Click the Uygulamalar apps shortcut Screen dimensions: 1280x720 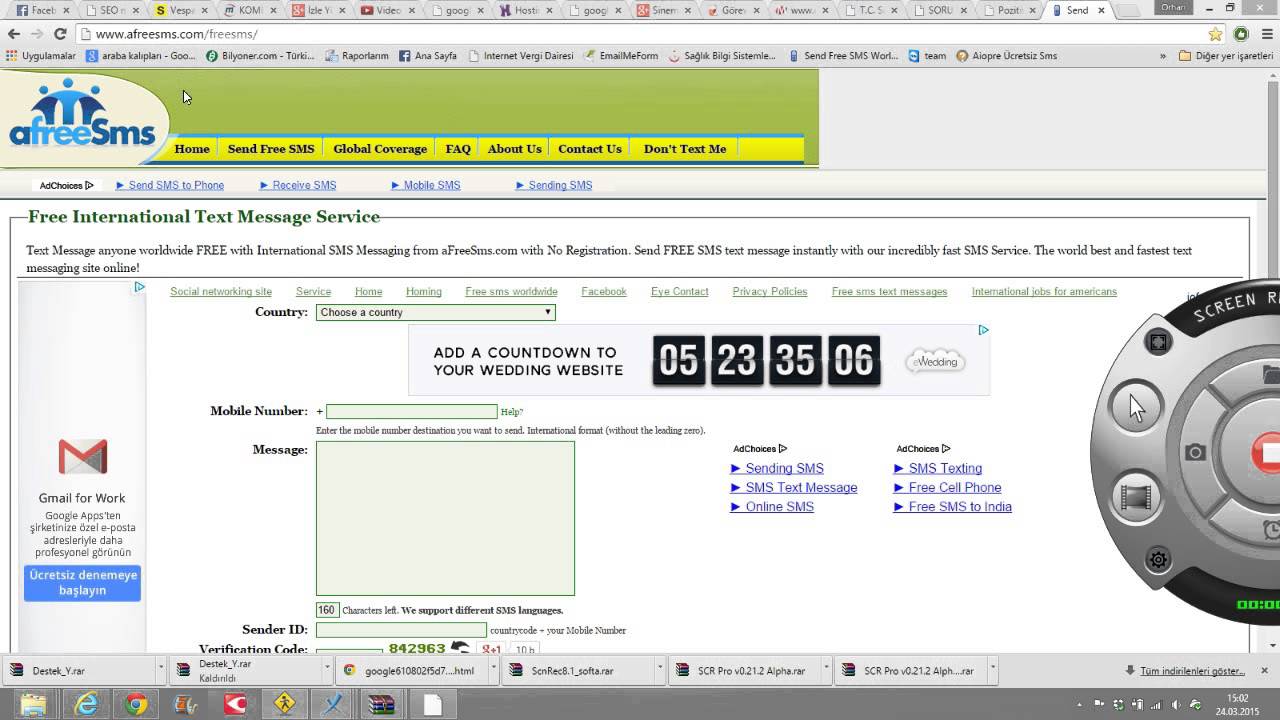[x=41, y=56]
